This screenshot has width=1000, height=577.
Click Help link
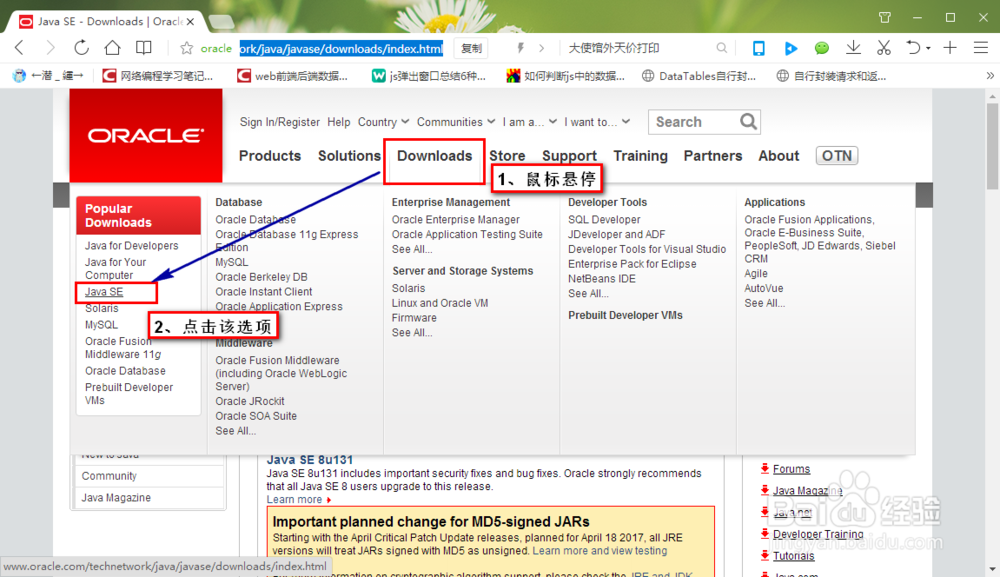coord(339,122)
